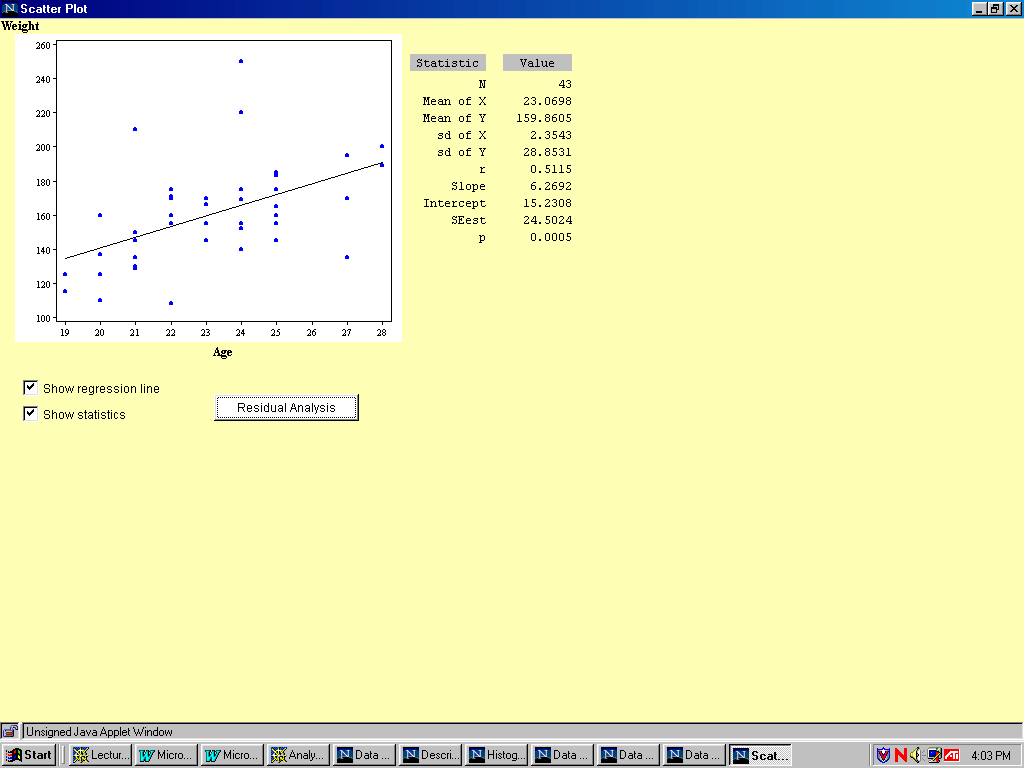Screen dimensions: 1024x768
Task: Click the red Netscape N tray icon
Action: pos(900,755)
